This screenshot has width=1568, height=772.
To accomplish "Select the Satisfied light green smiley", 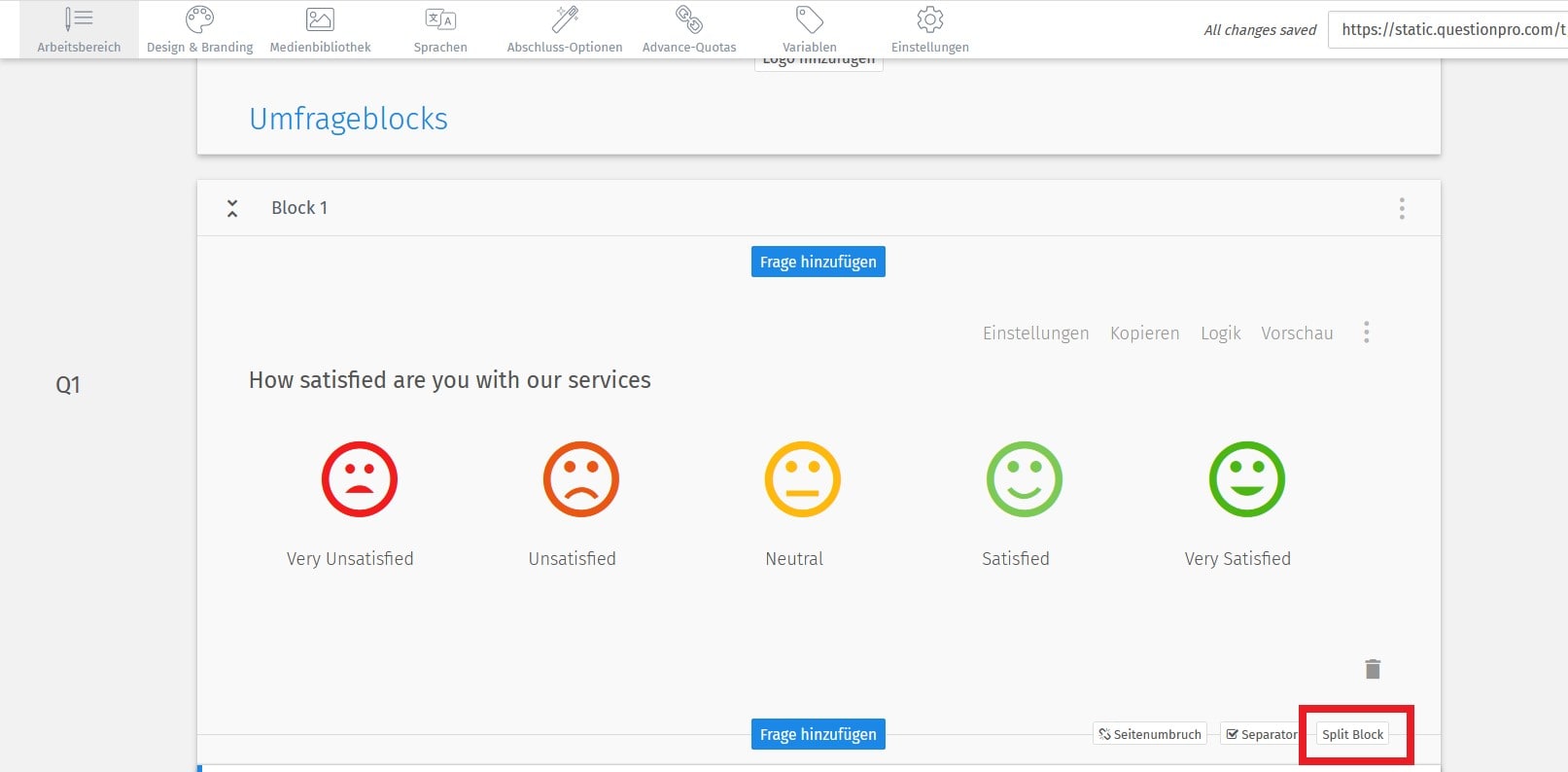I will 1025,479.
